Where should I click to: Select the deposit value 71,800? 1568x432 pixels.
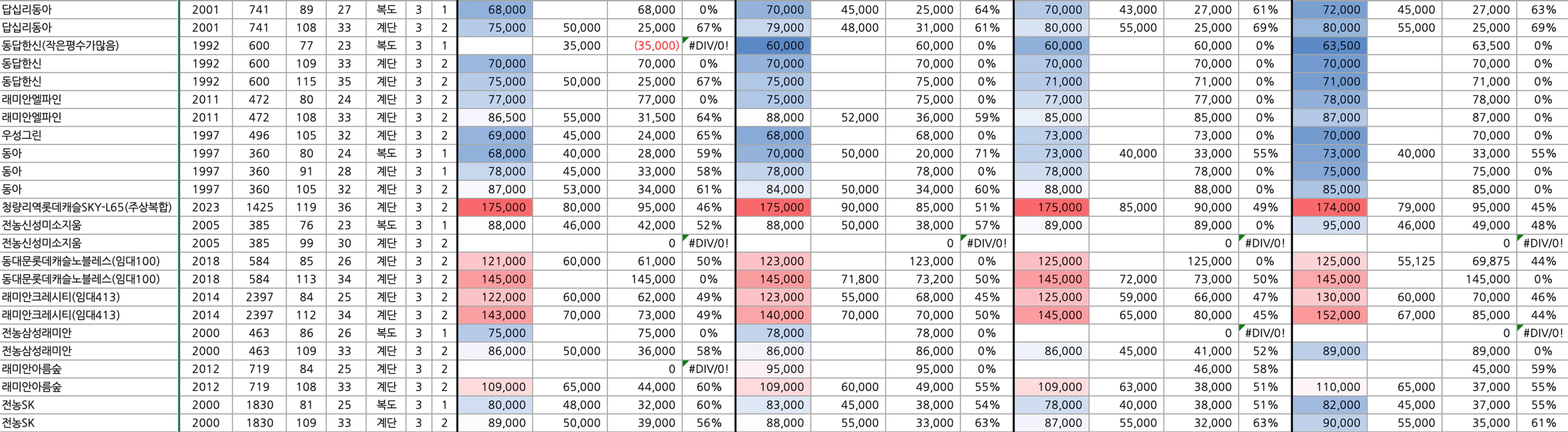tap(847, 279)
